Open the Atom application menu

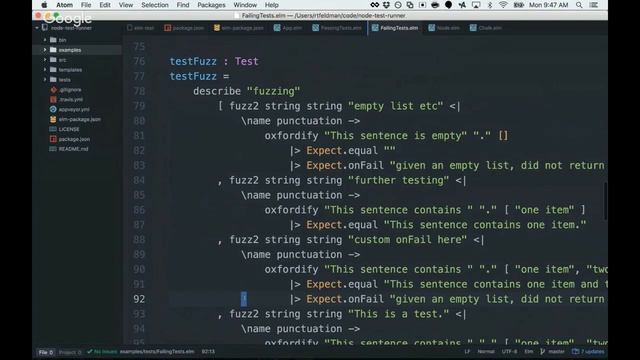[x=64, y=5]
